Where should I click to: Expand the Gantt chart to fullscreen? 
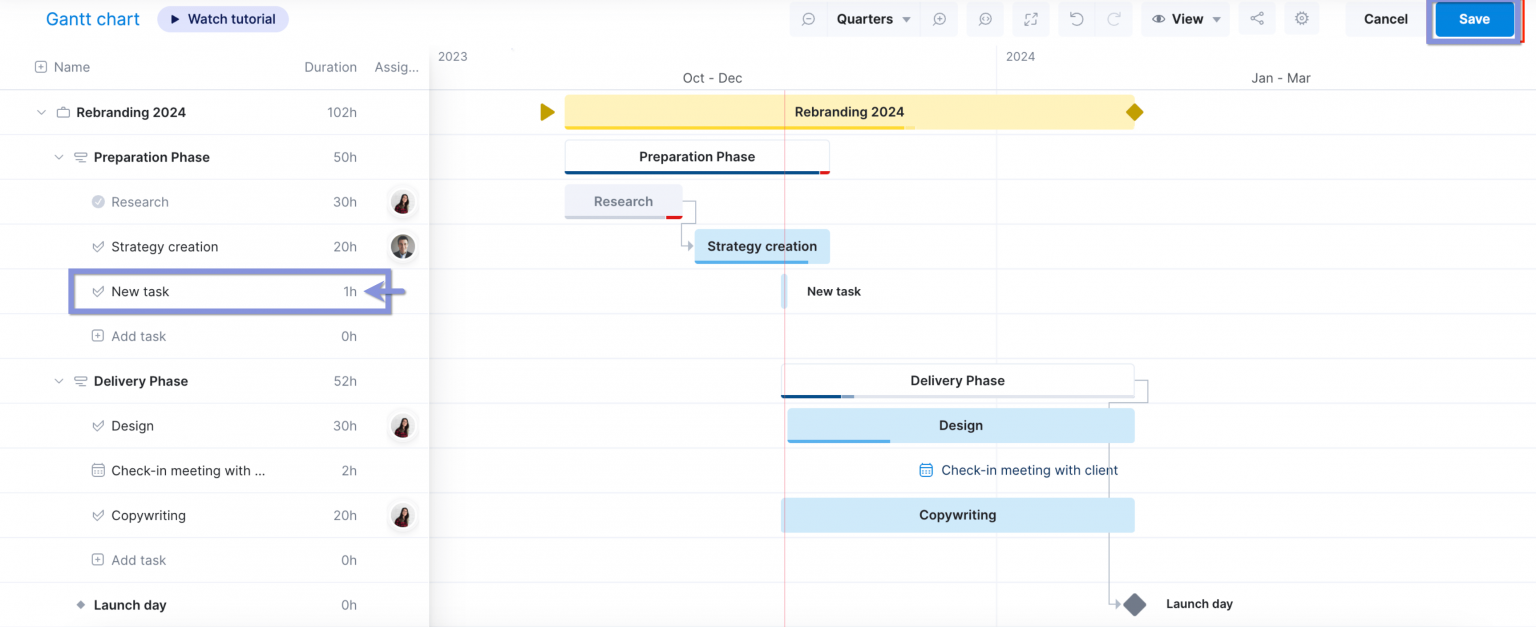pyautogui.click(x=1031, y=19)
